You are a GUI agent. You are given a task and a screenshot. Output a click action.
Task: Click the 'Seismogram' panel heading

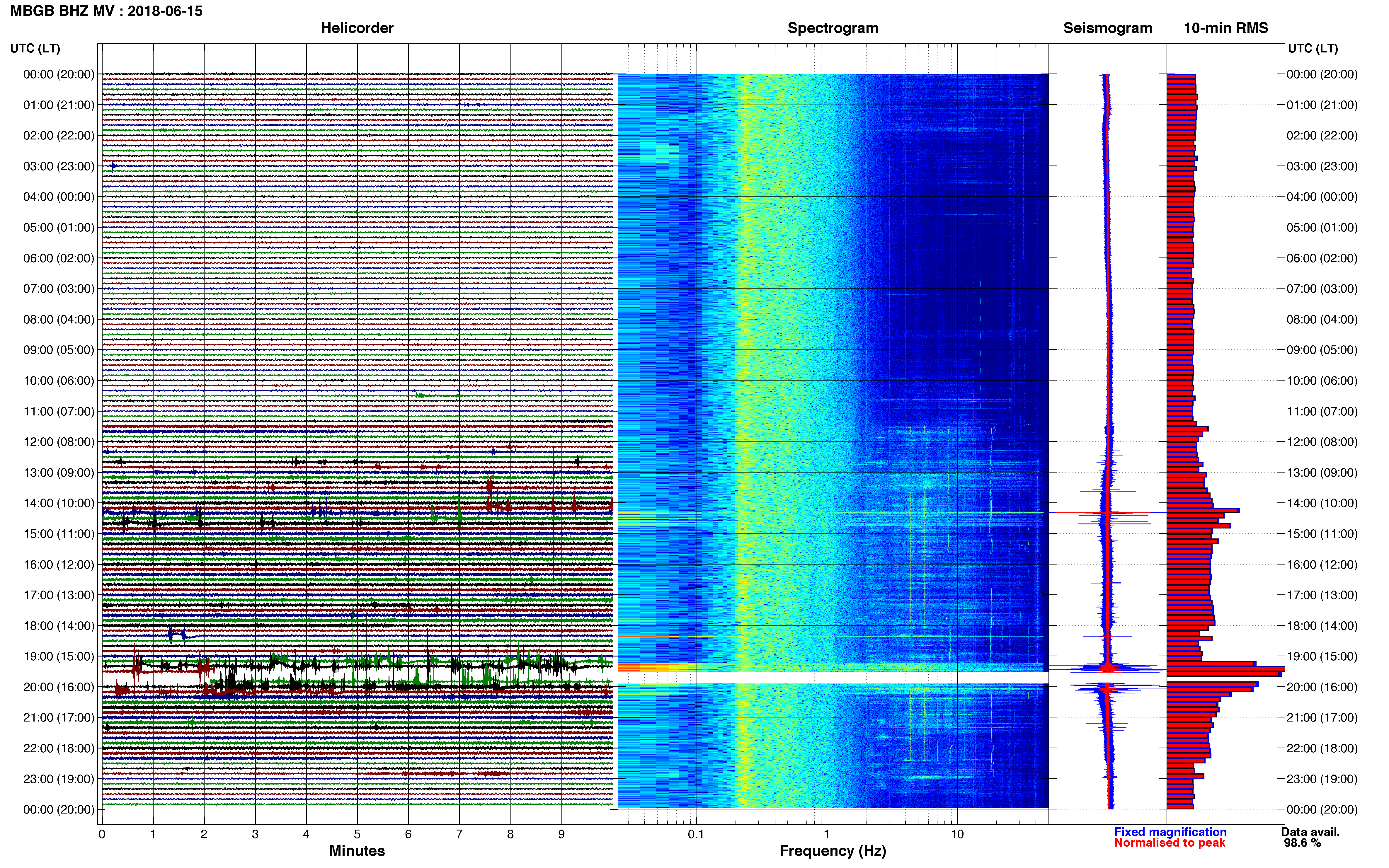coord(1108,28)
